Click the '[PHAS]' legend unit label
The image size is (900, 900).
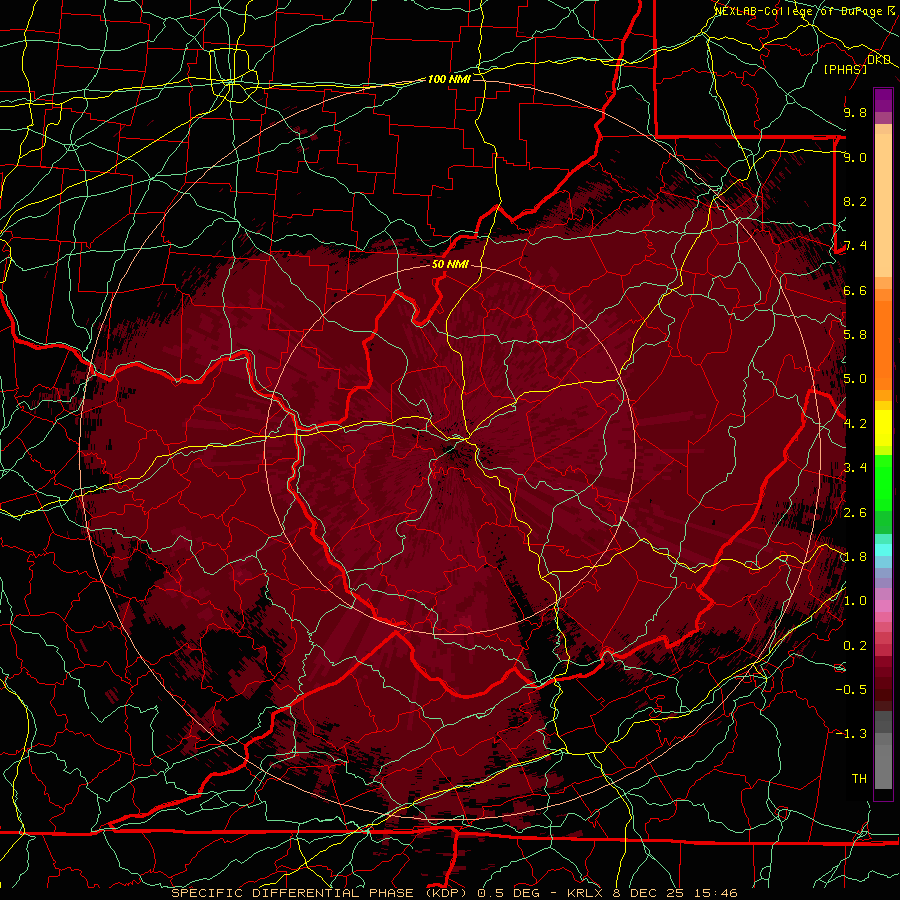(845, 69)
